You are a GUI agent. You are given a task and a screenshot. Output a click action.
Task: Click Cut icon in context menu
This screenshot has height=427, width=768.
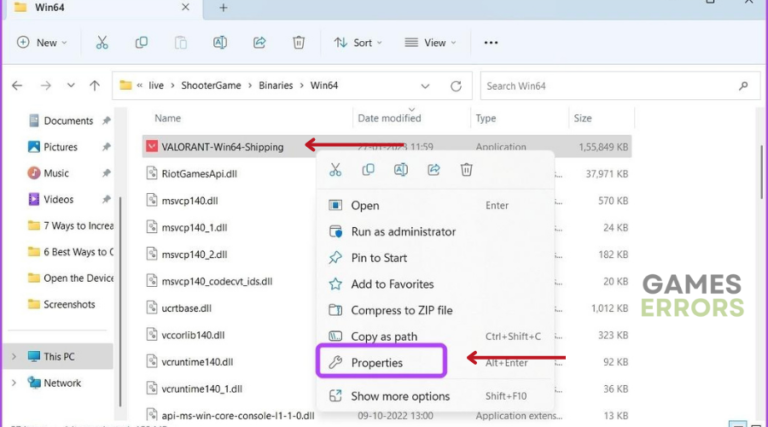(x=336, y=170)
